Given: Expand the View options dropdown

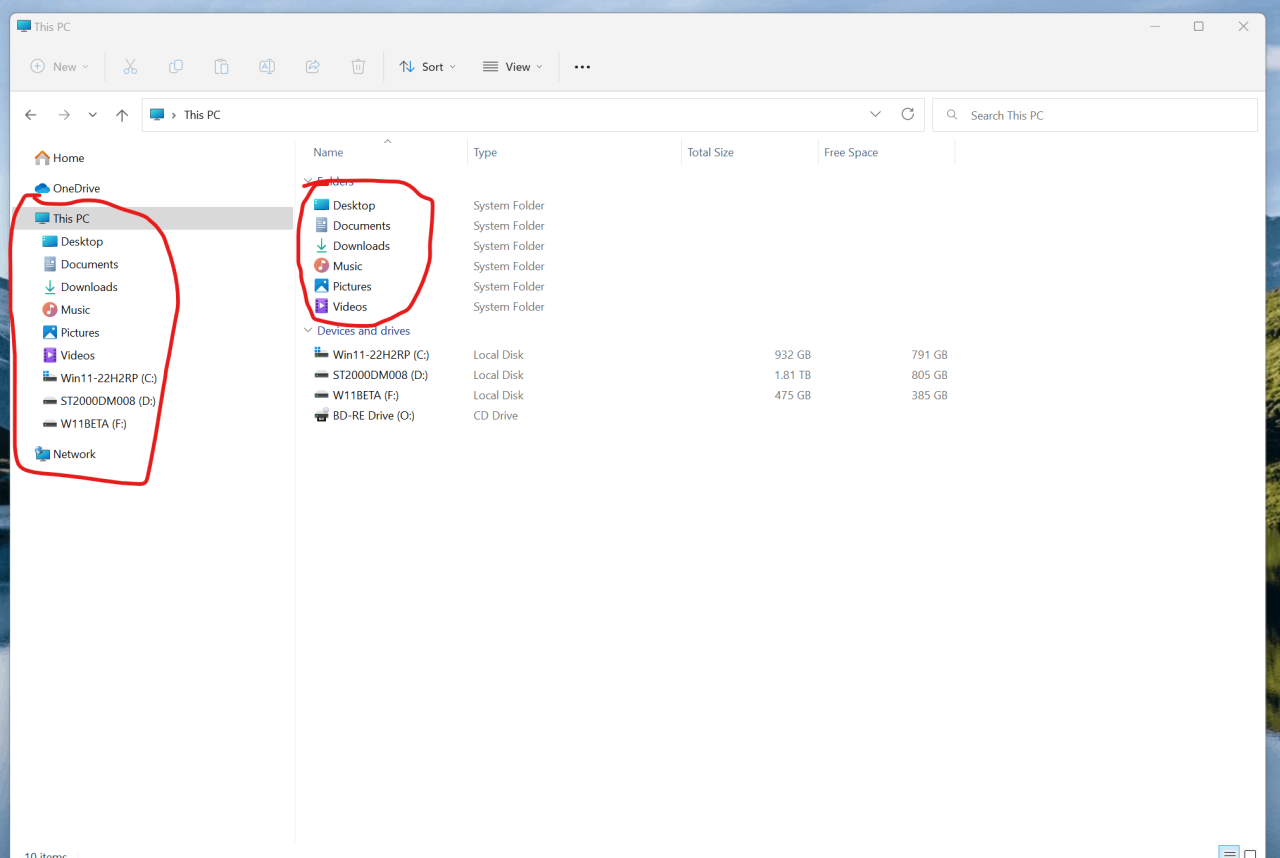Looking at the screenshot, I should 512,67.
